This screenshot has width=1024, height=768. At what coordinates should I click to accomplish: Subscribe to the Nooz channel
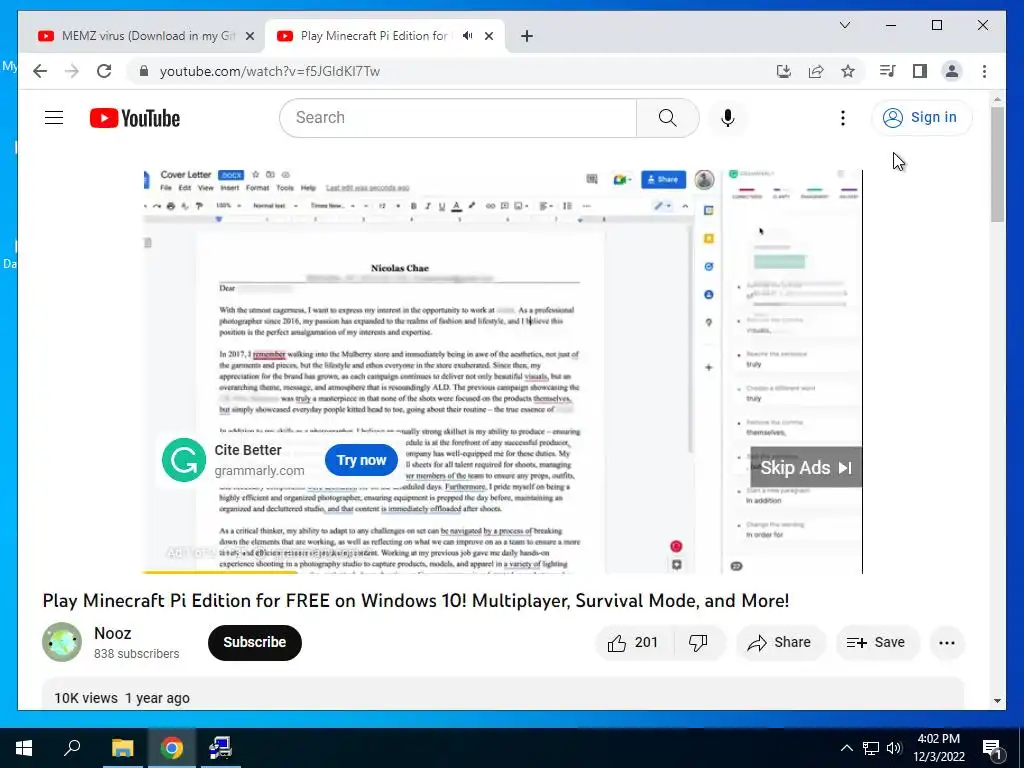[x=255, y=643]
